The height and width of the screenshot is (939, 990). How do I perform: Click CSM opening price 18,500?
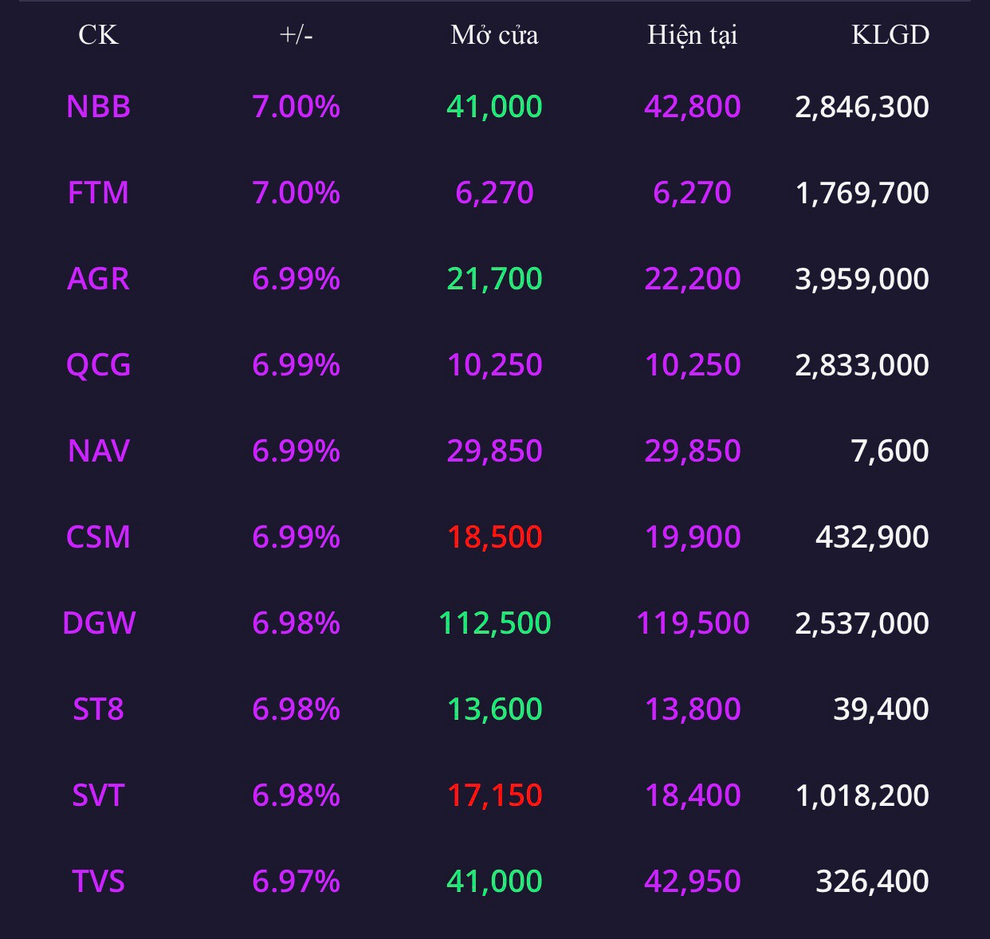[x=494, y=537]
